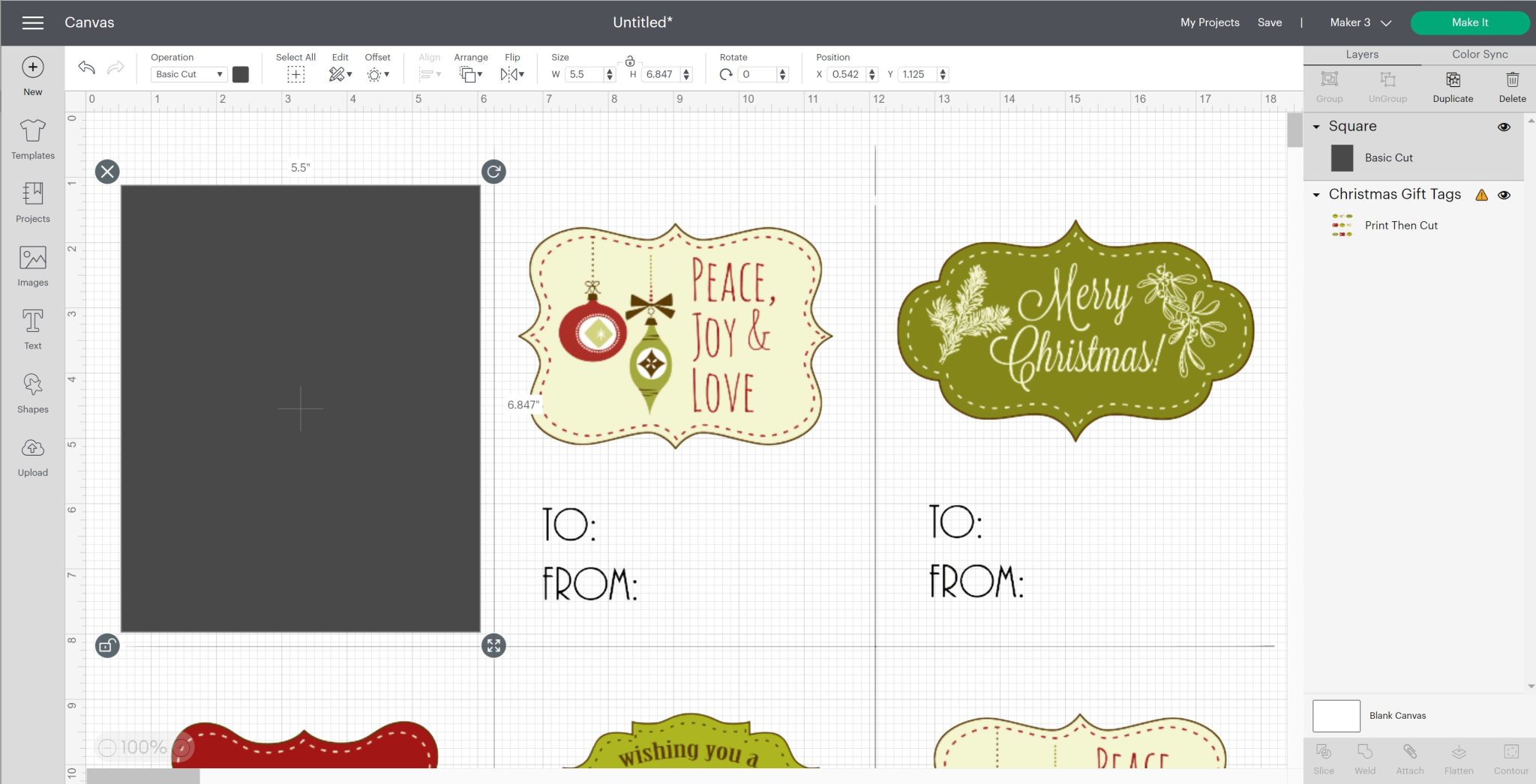Select the Text tool in the sidebar
1536x784 pixels.
click(32, 328)
